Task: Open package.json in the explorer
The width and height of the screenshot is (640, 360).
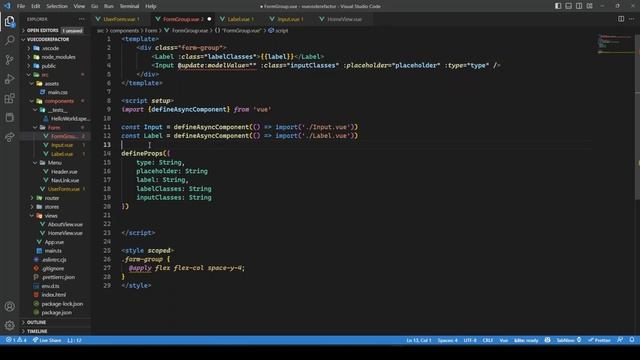Action: pos(55,312)
